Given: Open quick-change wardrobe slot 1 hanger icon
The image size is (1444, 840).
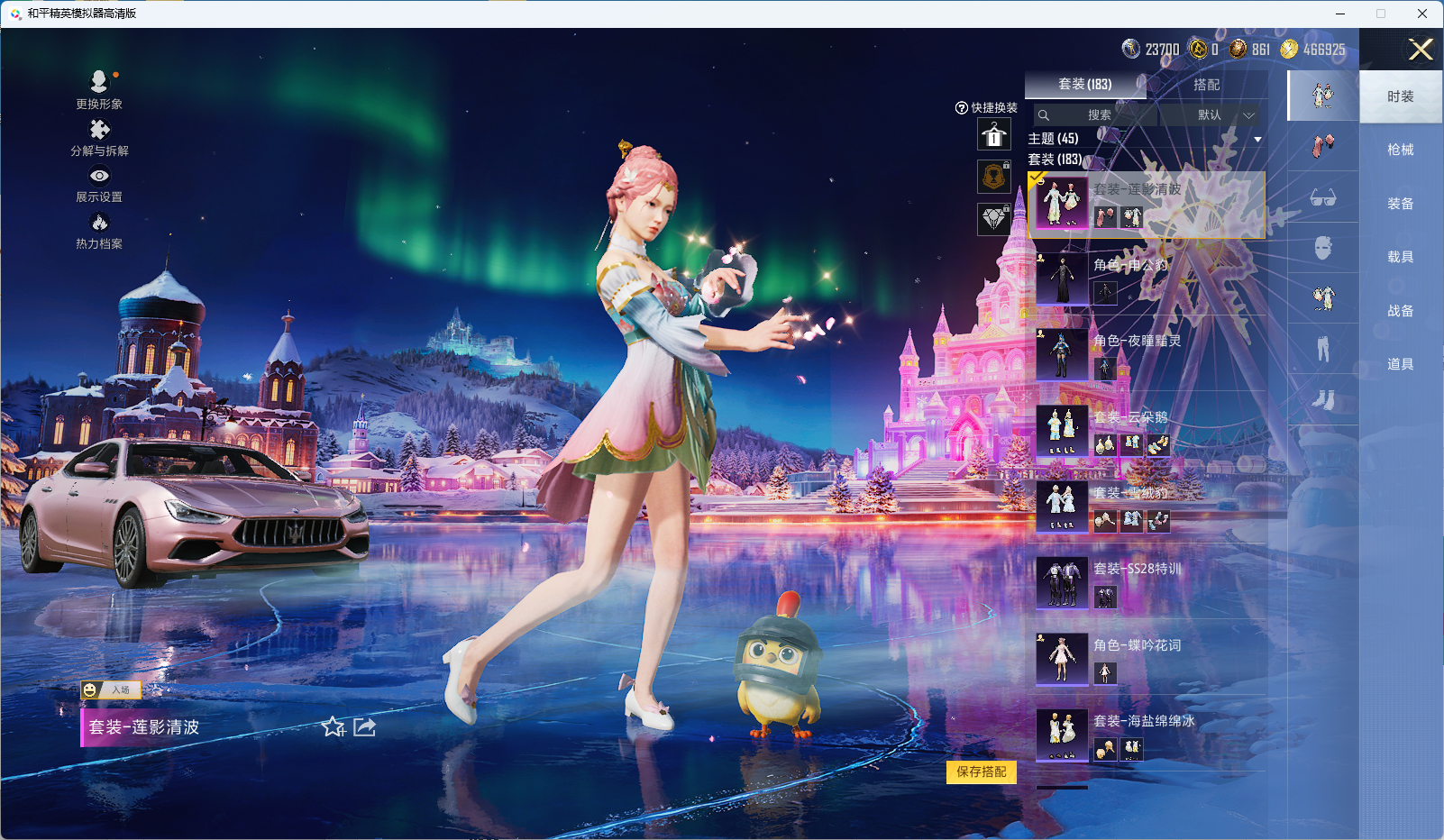Looking at the screenshot, I should [993, 135].
